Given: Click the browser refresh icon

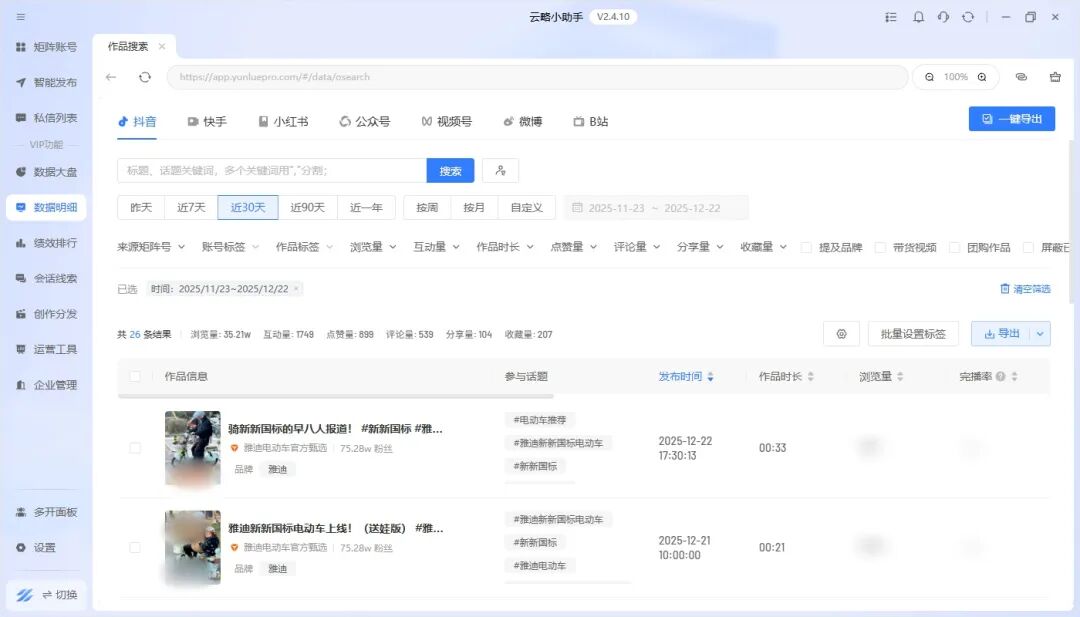Looking at the screenshot, I should (x=145, y=77).
